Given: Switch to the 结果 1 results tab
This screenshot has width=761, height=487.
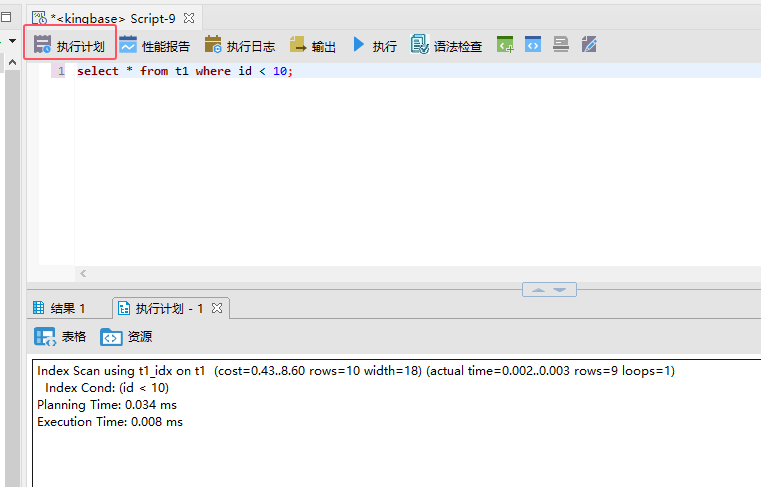Looking at the screenshot, I should pos(60,308).
